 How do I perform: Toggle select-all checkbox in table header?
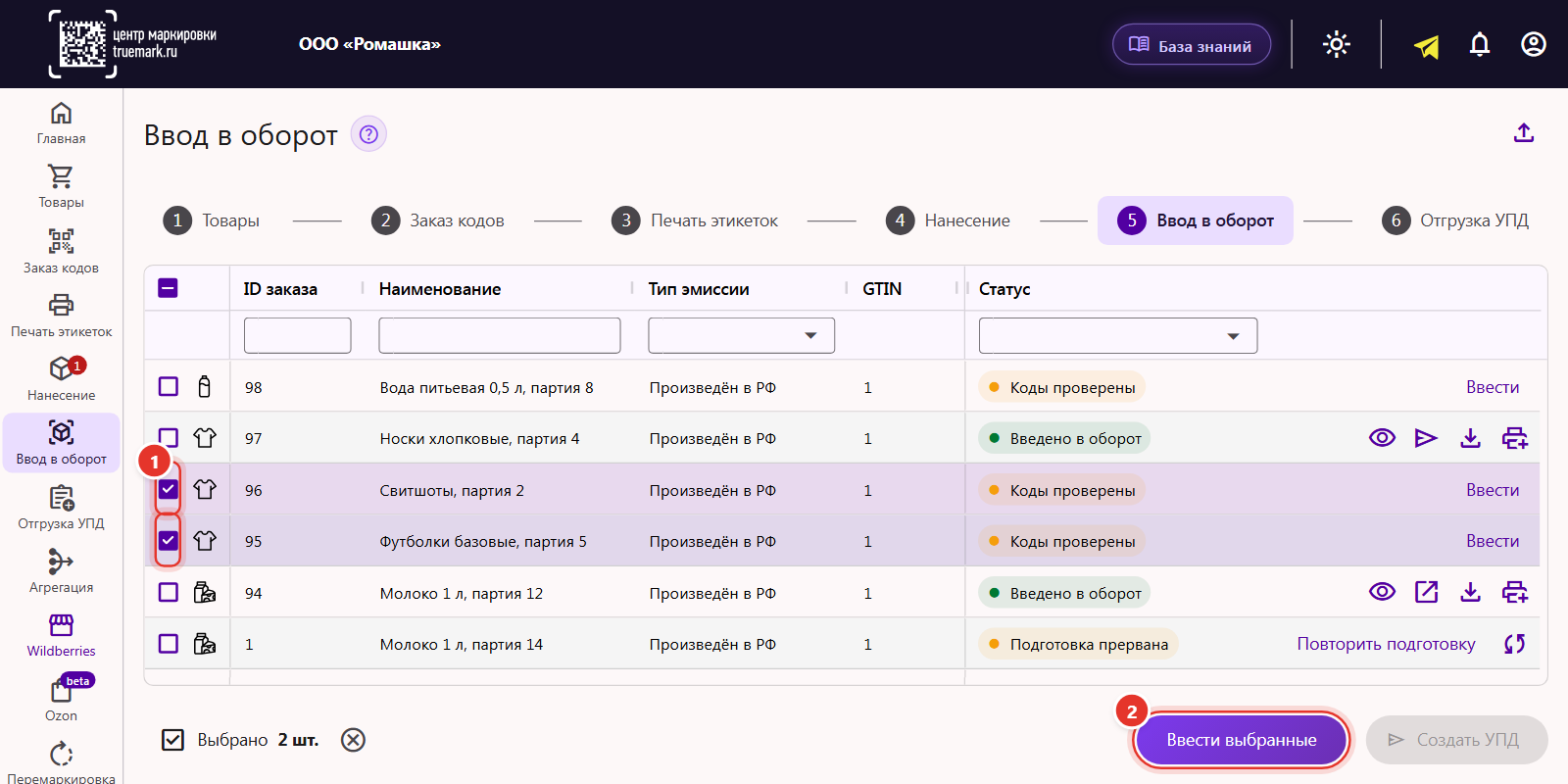click(x=168, y=288)
